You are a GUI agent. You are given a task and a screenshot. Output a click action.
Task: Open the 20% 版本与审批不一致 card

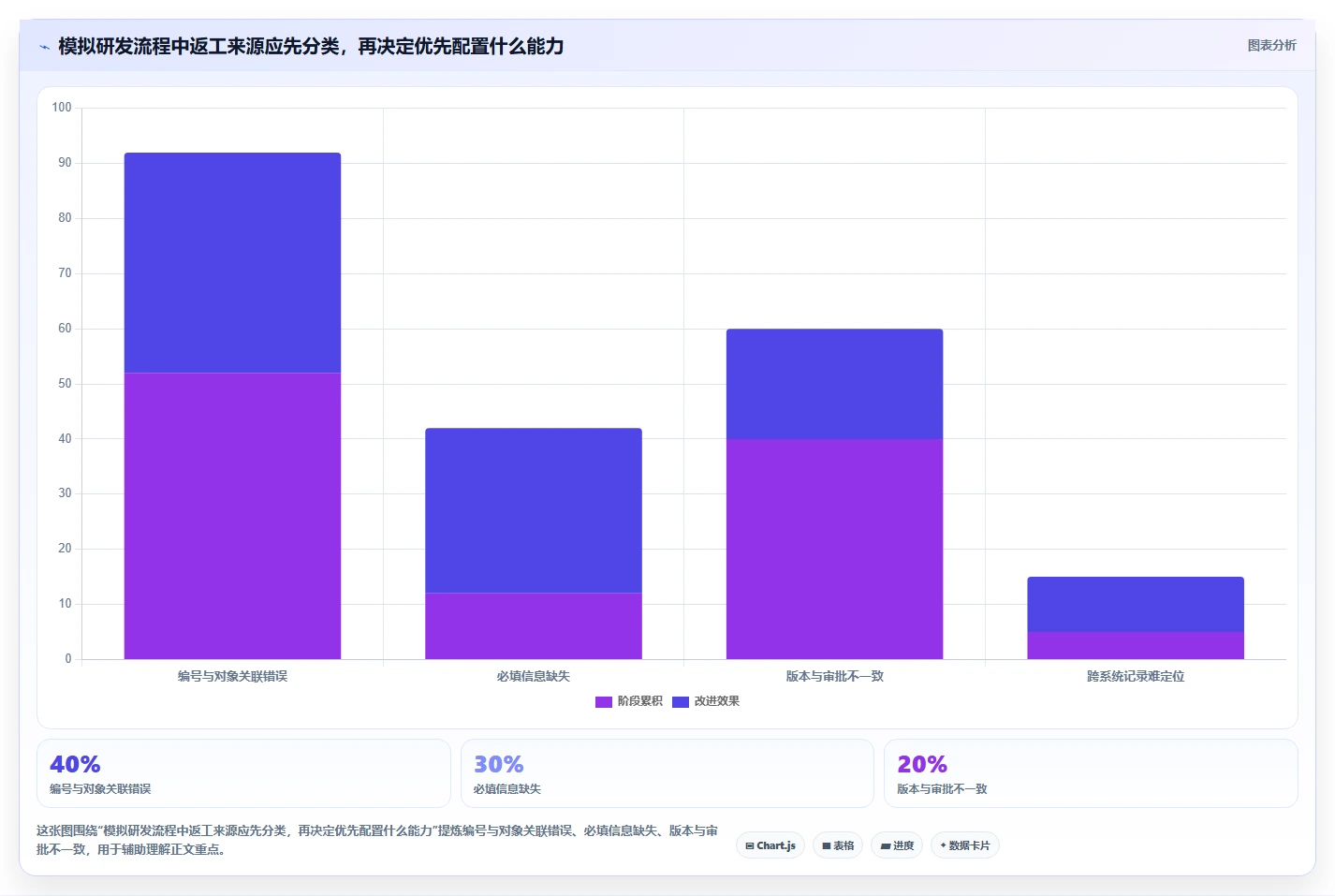(x=1091, y=773)
